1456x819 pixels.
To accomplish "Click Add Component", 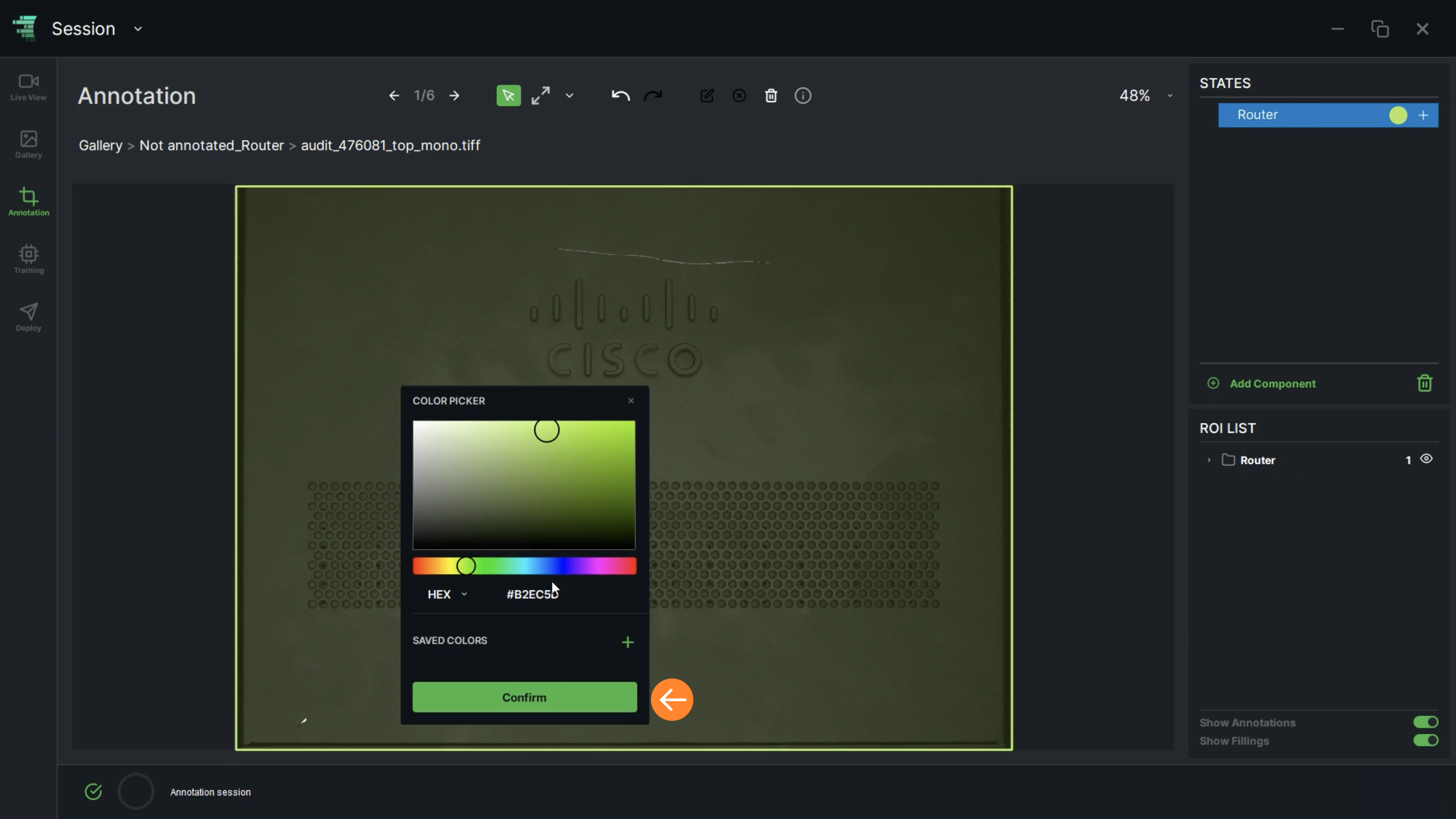I will (1261, 384).
